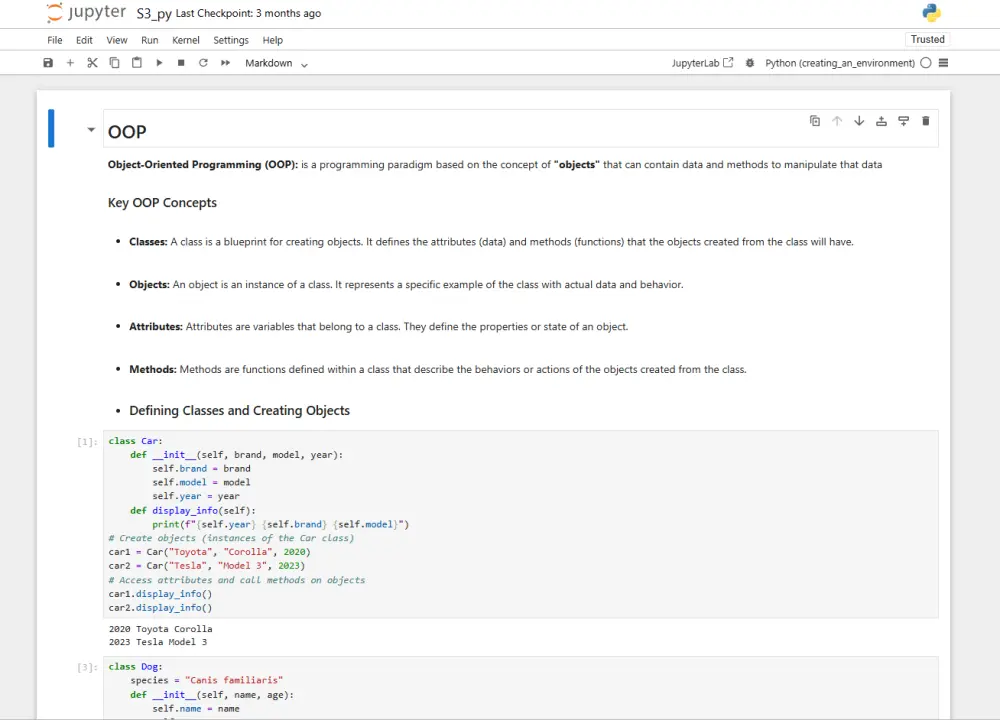Click the output line 2023 Tesla Model 3
This screenshot has height=720, width=1000.
tap(158, 642)
